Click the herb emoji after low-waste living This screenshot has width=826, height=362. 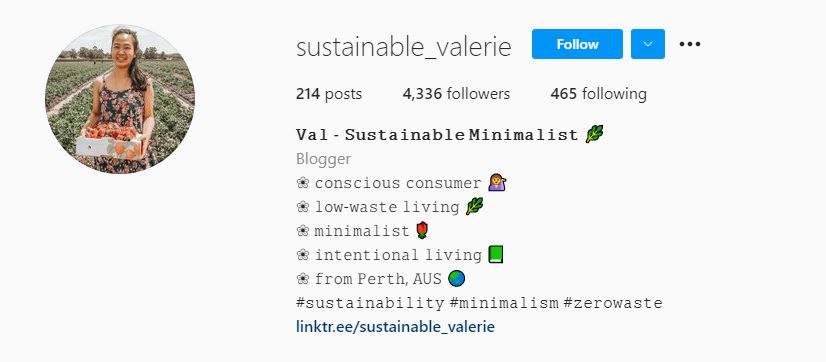point(475,207)
